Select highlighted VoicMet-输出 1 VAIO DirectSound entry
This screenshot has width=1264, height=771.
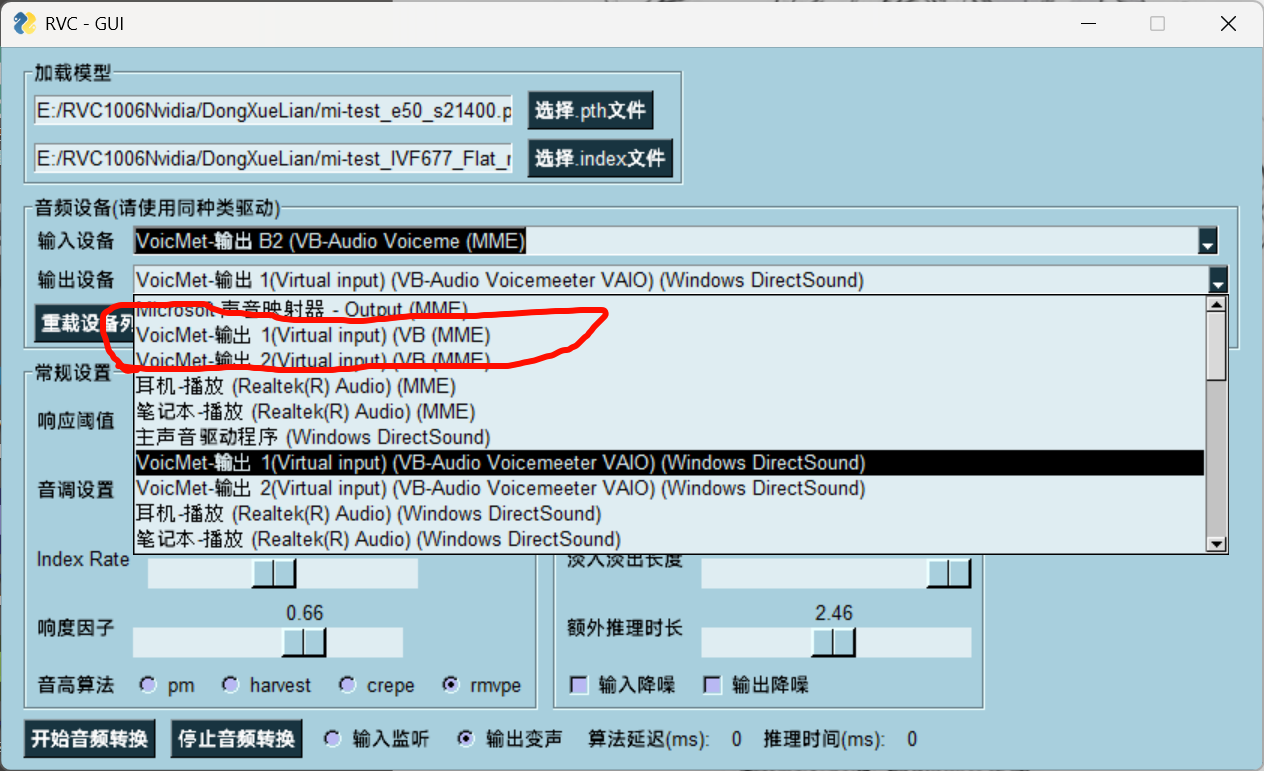669,463
